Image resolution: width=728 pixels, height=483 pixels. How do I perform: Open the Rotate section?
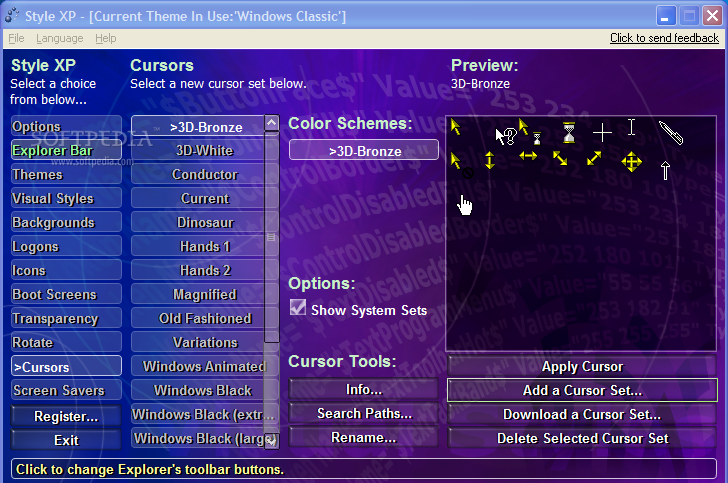[x=66, y=342]
